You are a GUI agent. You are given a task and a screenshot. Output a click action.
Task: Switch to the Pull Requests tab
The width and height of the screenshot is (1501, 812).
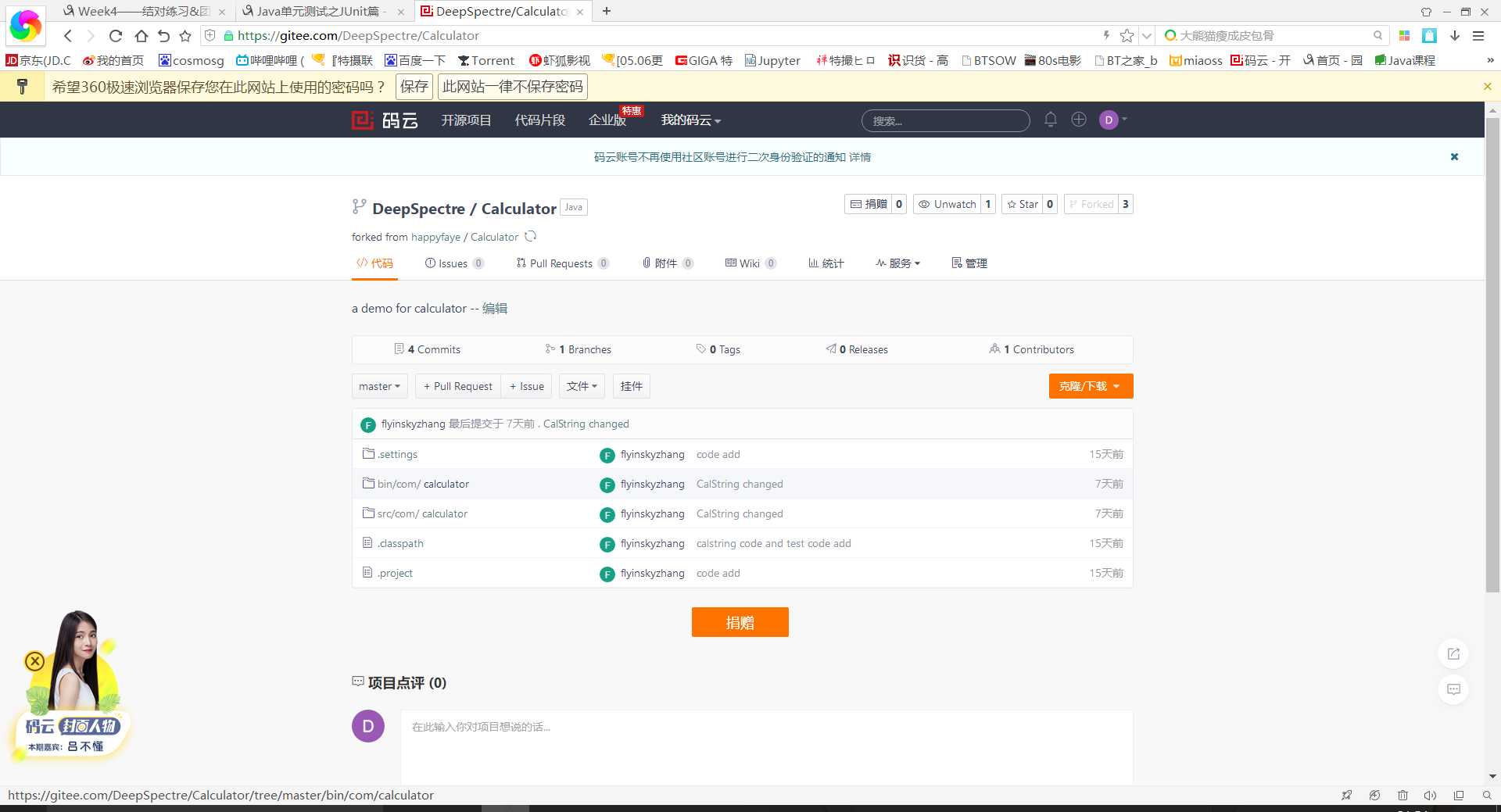pos(562,263)
